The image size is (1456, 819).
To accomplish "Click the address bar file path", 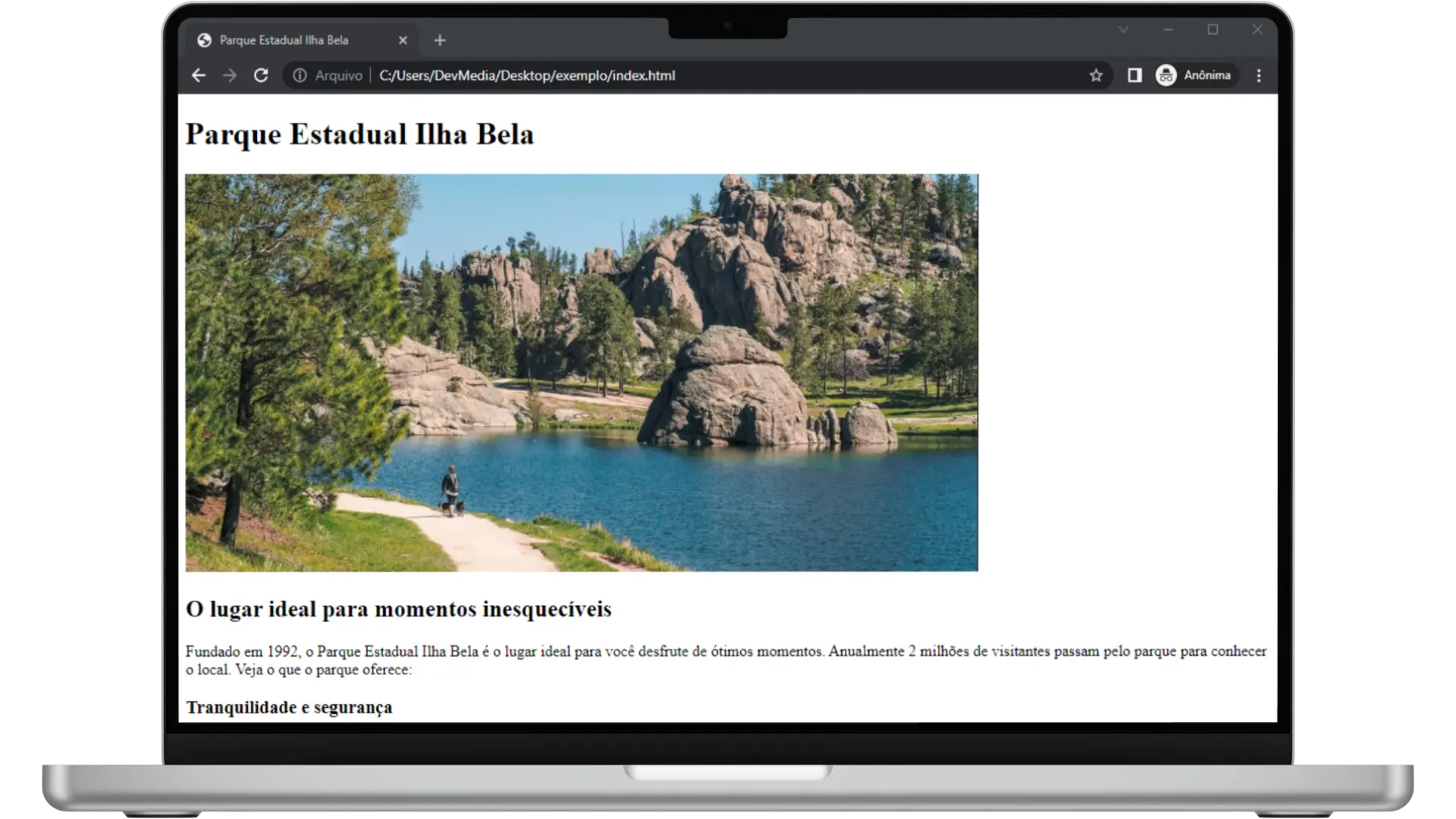I will point(527,75).
